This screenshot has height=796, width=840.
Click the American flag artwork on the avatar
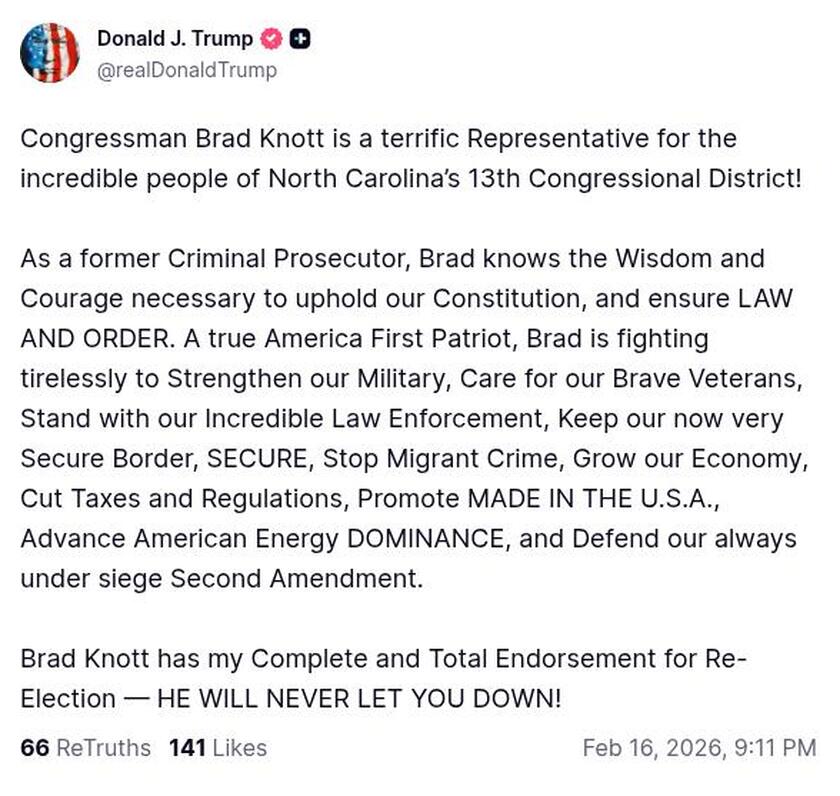click(x=51, y=50)
